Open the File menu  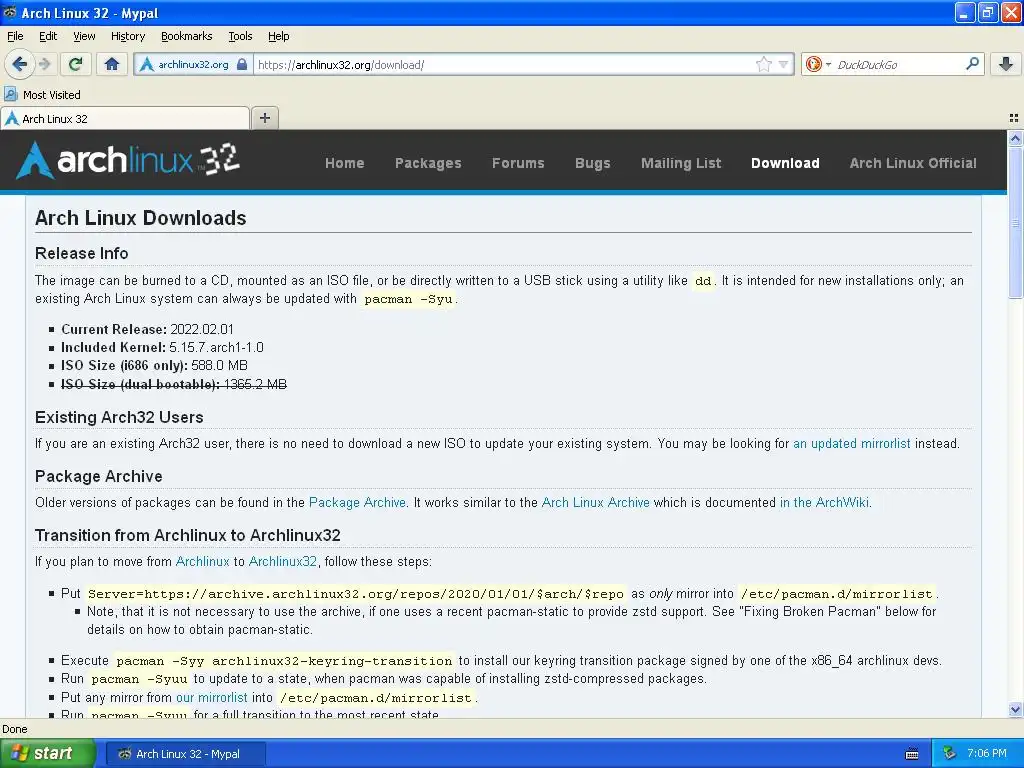15,36
